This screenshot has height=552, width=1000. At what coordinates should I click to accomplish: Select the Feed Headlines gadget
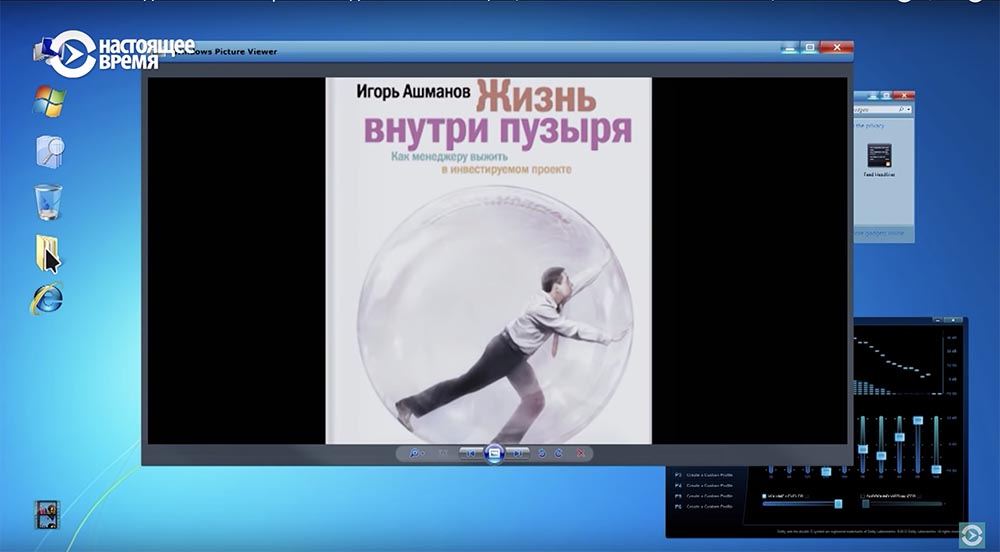pyautogui.click(x=879, y=160)
